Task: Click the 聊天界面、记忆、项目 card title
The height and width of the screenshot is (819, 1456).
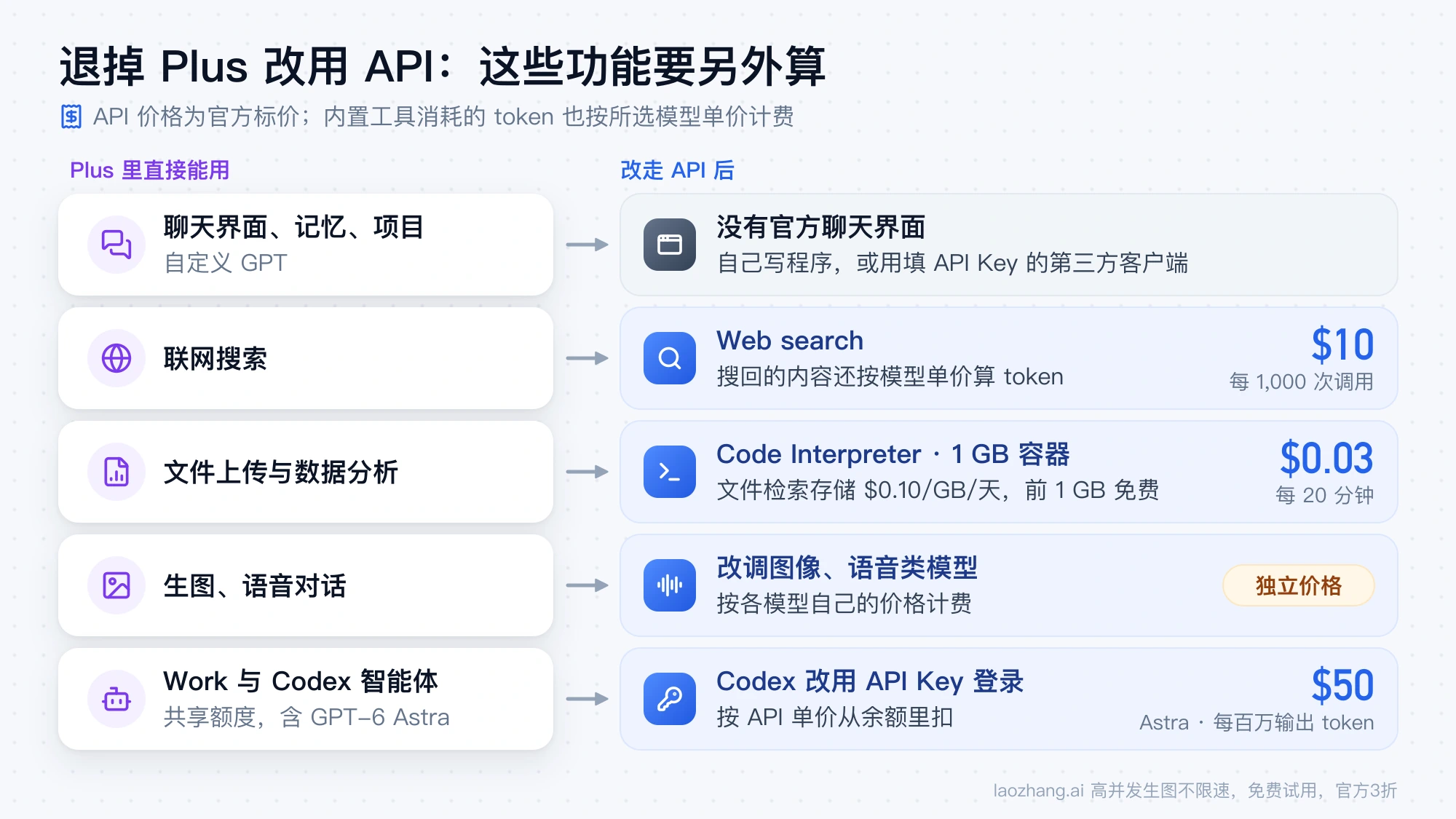Action: click(x=293, y=227)
